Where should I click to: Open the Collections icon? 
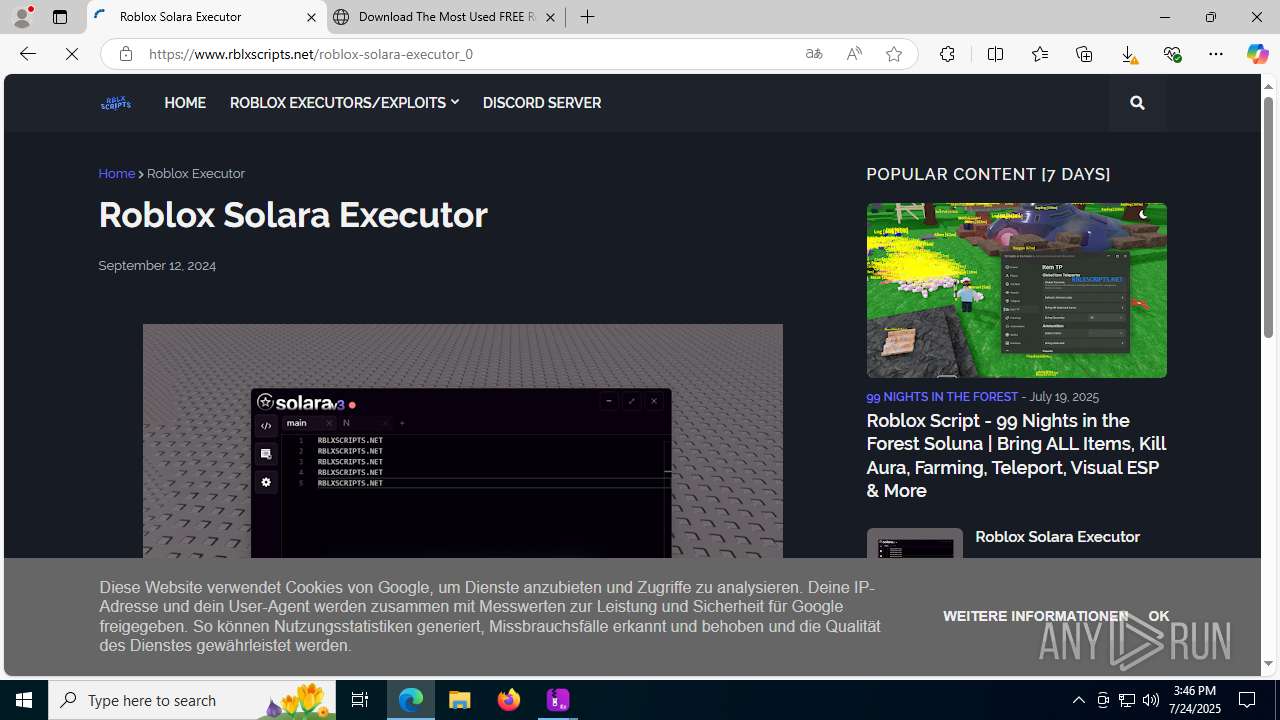(x=1084, y=54)
